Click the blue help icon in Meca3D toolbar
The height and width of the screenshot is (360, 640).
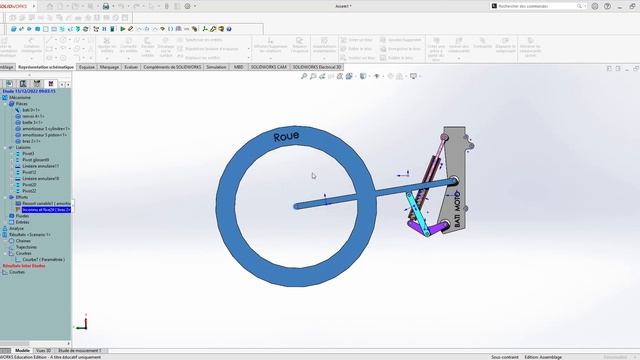(x=229, y=29)
